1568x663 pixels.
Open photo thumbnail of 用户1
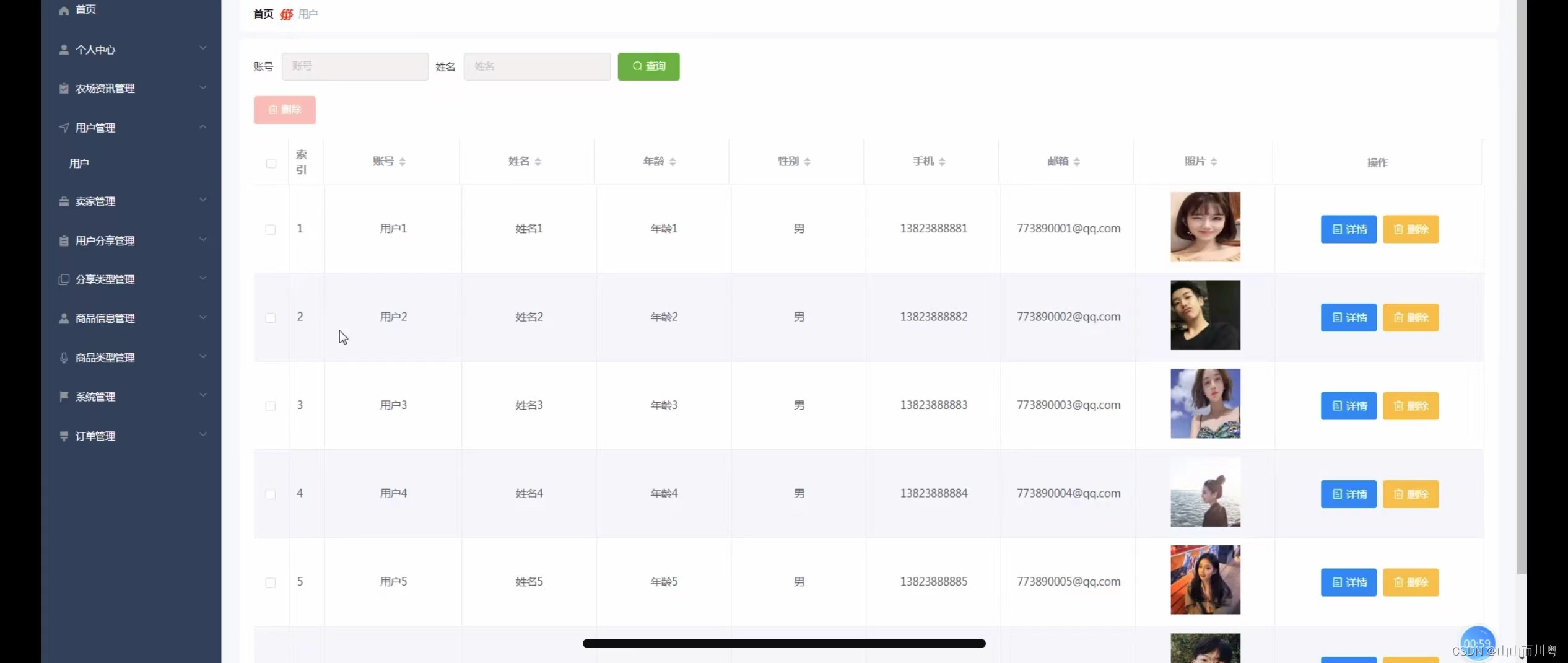[x=1205, y=227]
